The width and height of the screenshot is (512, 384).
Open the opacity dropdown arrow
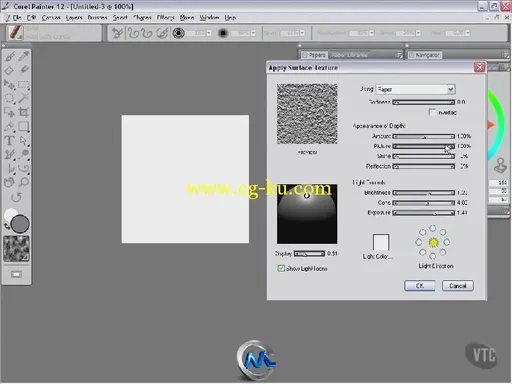253,33
